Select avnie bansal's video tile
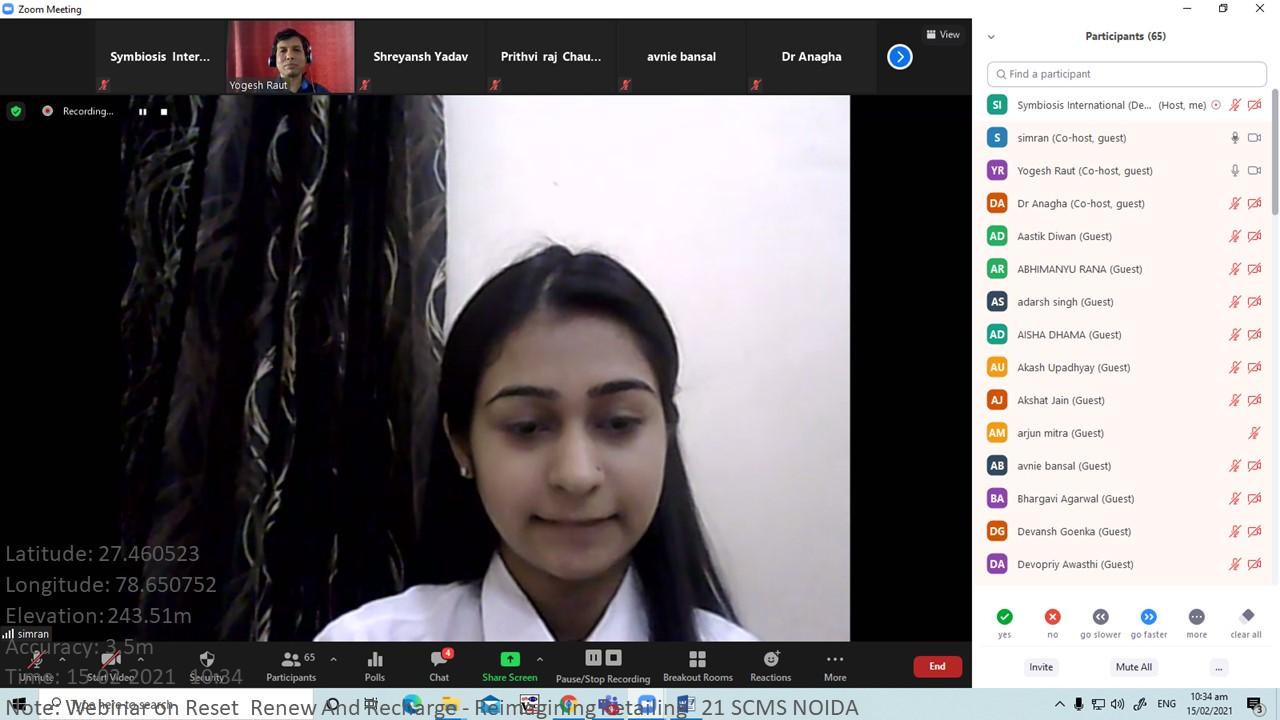1280x720 pixels. click(681, 57)
